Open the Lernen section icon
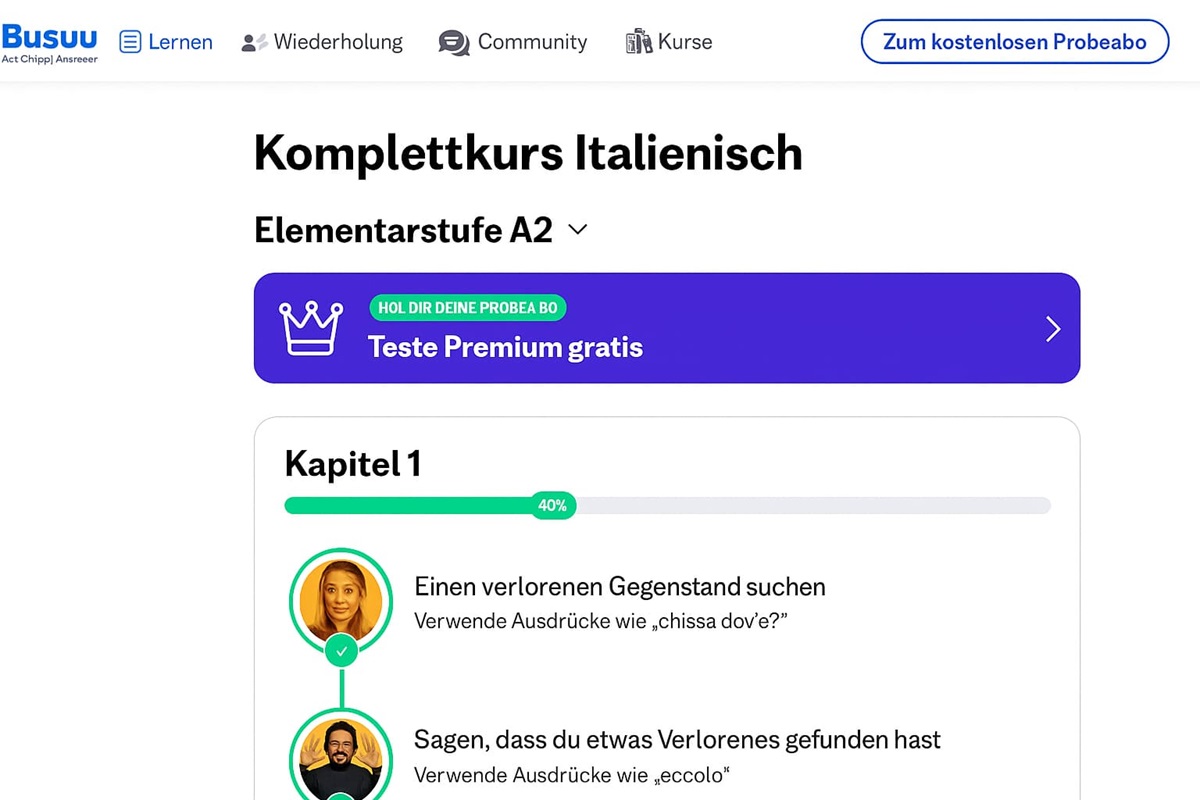1200x800 pixels. [x=130, y=41]
